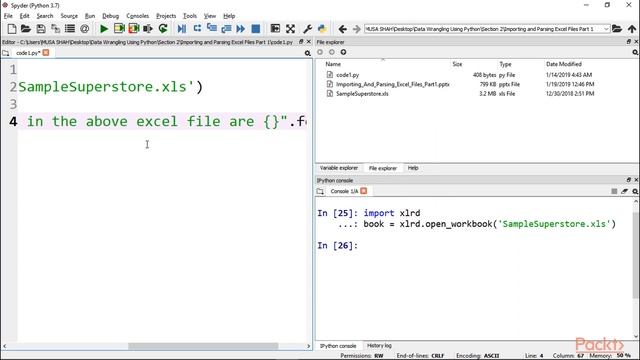Open Preferences wrench icon
The image size is (640, 360).
coord(307,29)
